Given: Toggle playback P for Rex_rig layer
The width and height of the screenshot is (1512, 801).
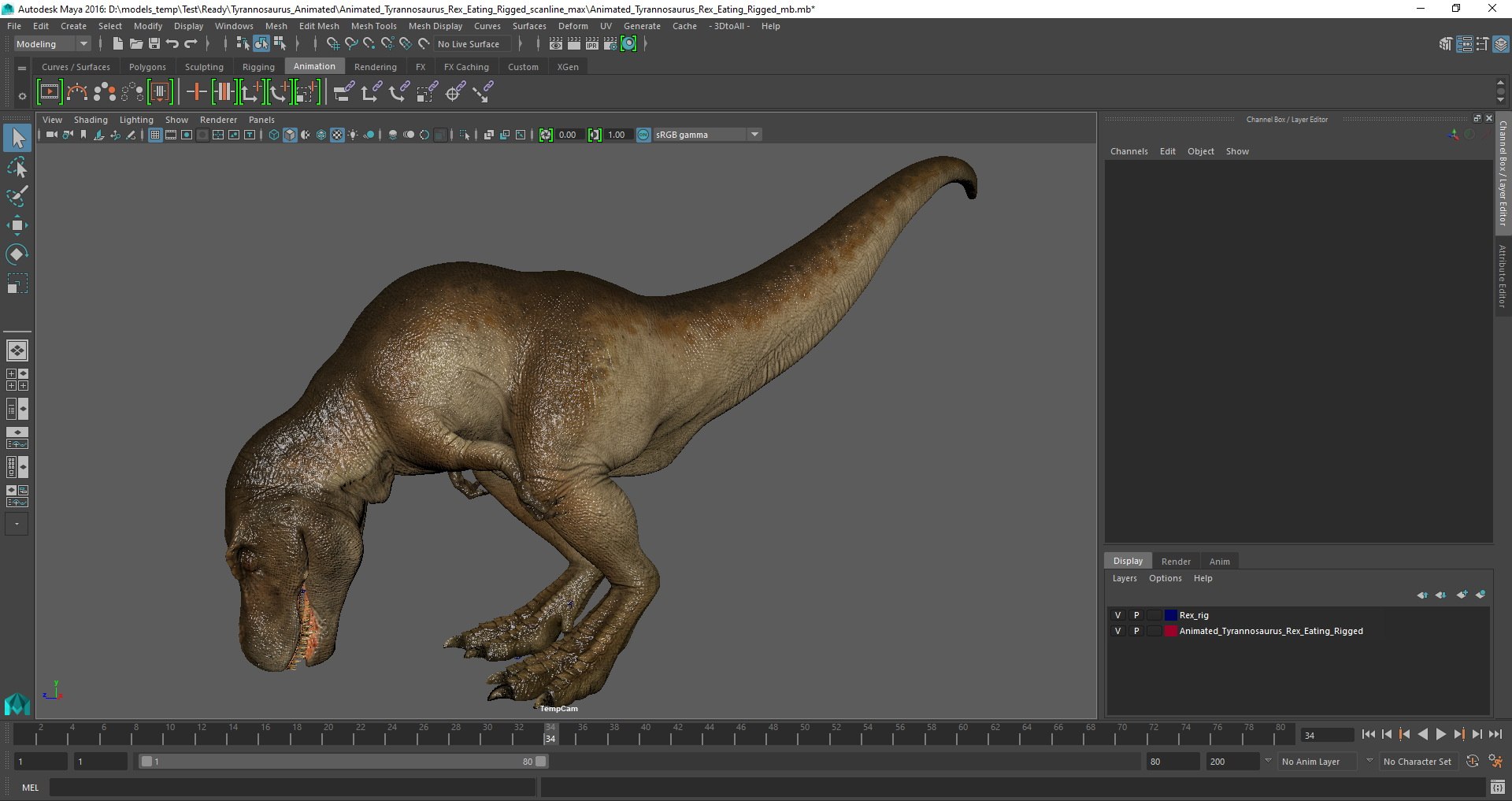Looking at the screenshot, I should (x=1136, y=615).
